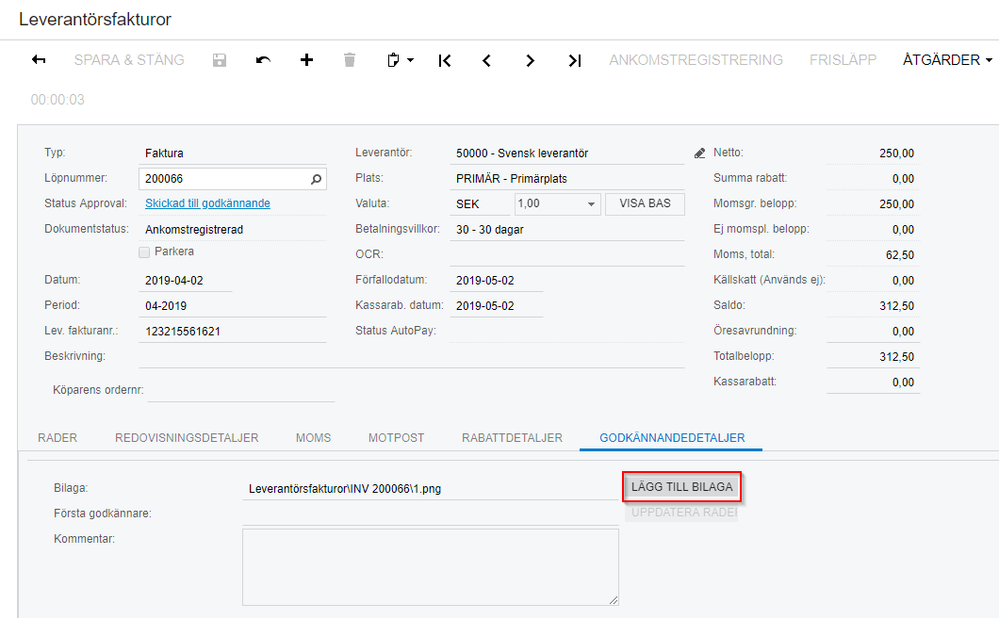Expand the currency rate 1,00 dropdown
Screen dimensions: 999x618
pyautogui.click(x=591, y=204)
